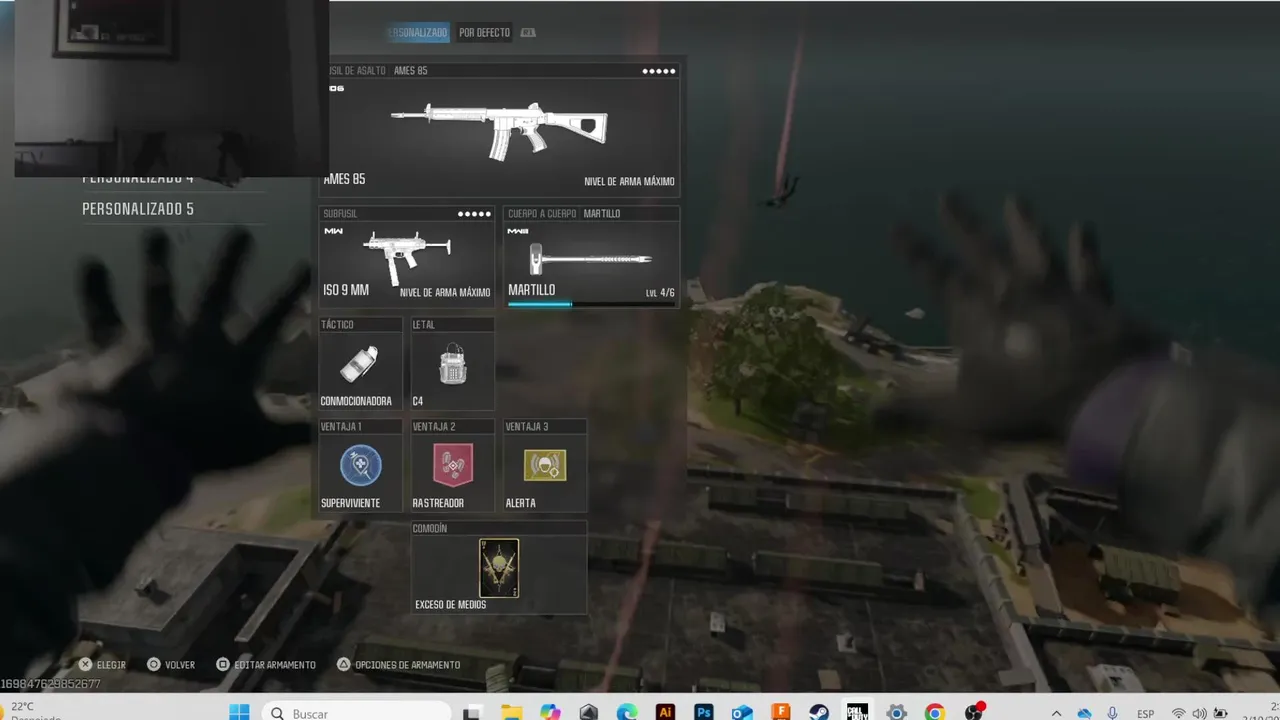Open the battery status tray icon
Viewport: 1280px width, 720px height.
pos(1220,713)
